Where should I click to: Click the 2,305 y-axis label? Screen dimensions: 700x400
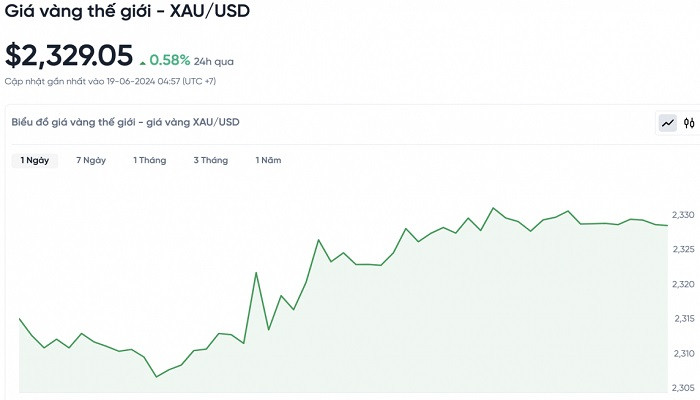click(683, 387)
